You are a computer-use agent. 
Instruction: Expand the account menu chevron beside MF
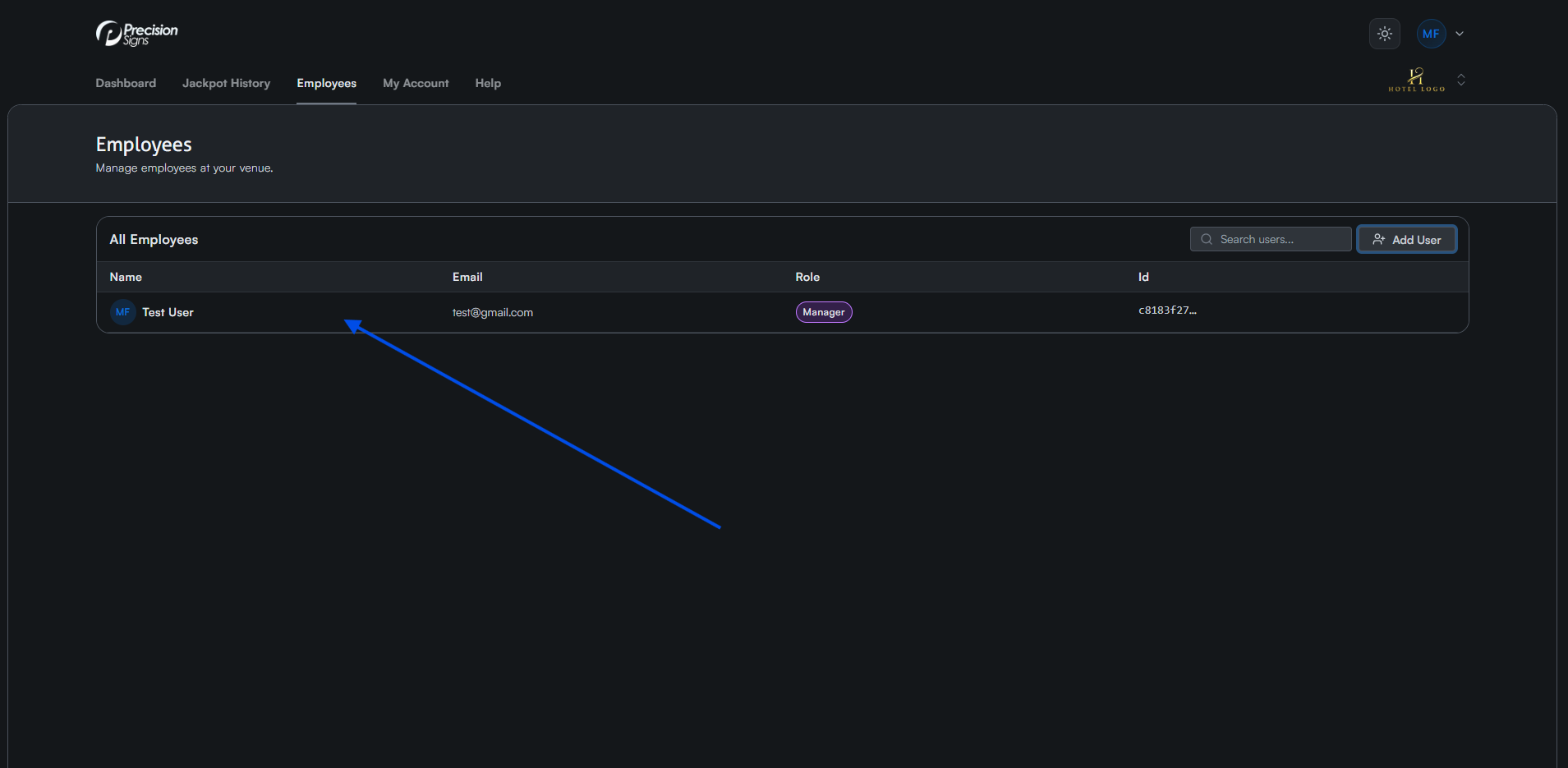click(x=1460, y=34)
